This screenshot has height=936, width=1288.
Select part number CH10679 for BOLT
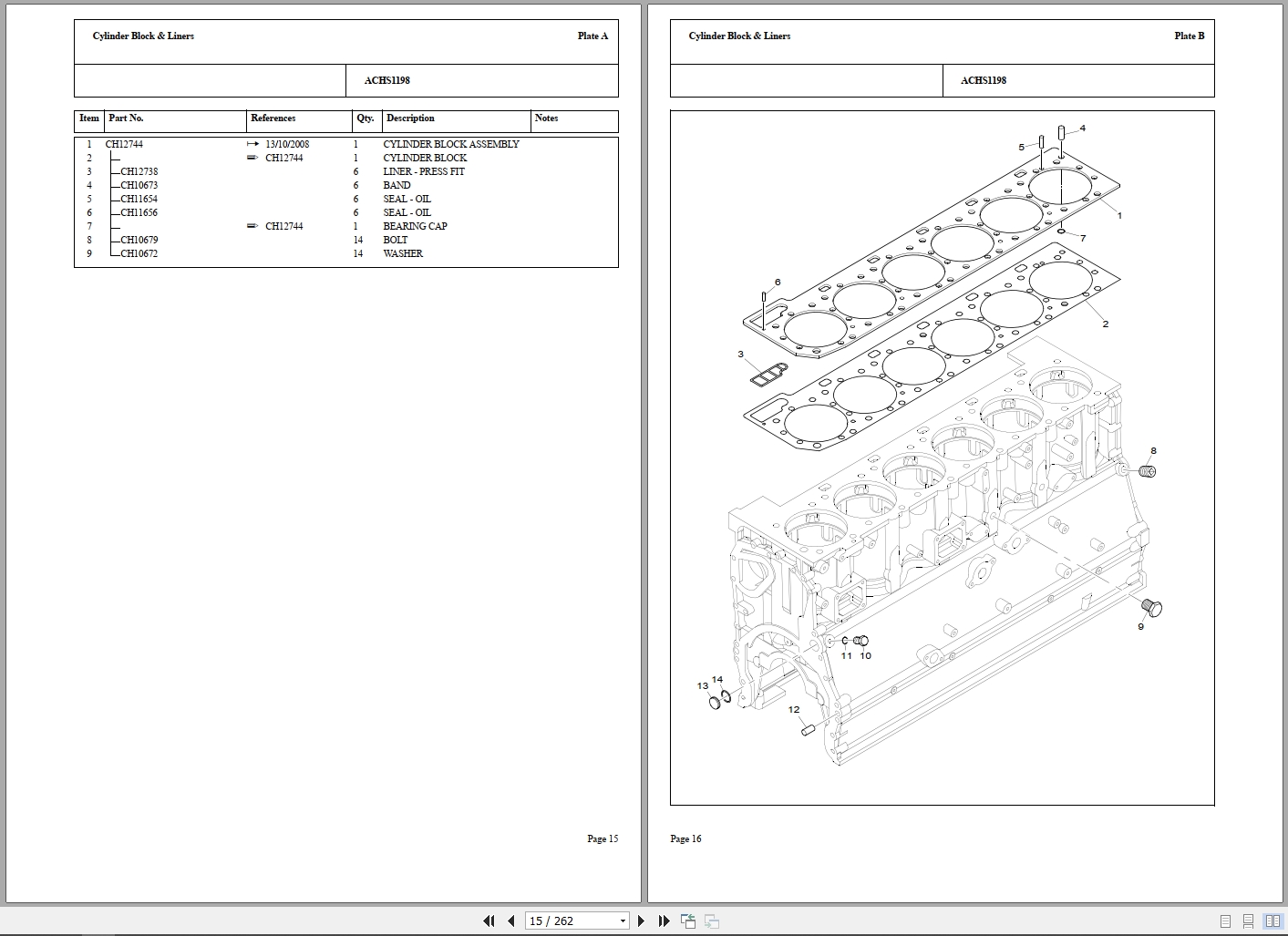(139, 240)
